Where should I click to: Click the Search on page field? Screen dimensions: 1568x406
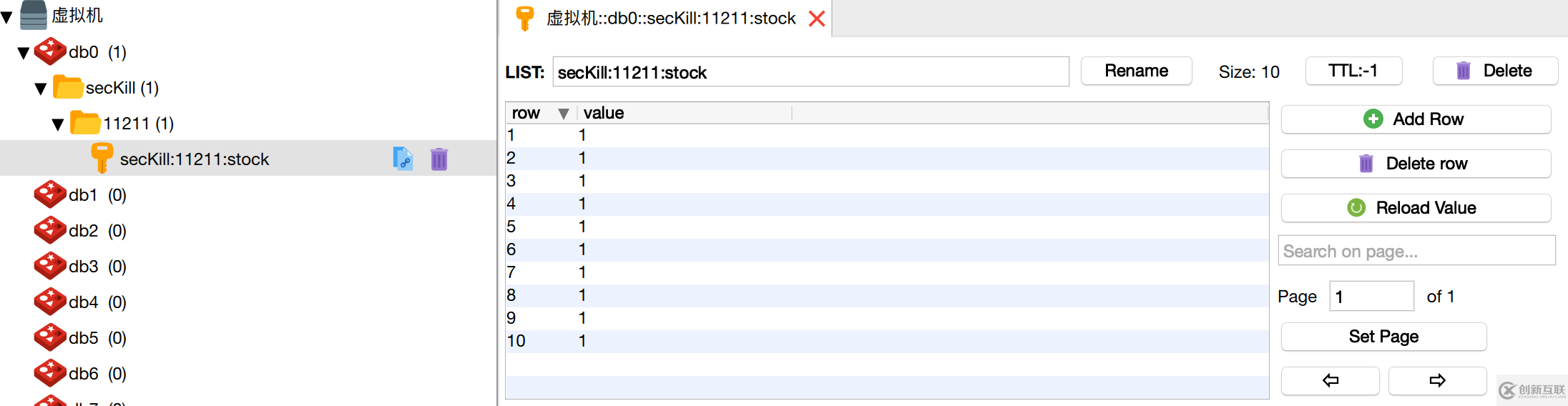(1416, 251)
